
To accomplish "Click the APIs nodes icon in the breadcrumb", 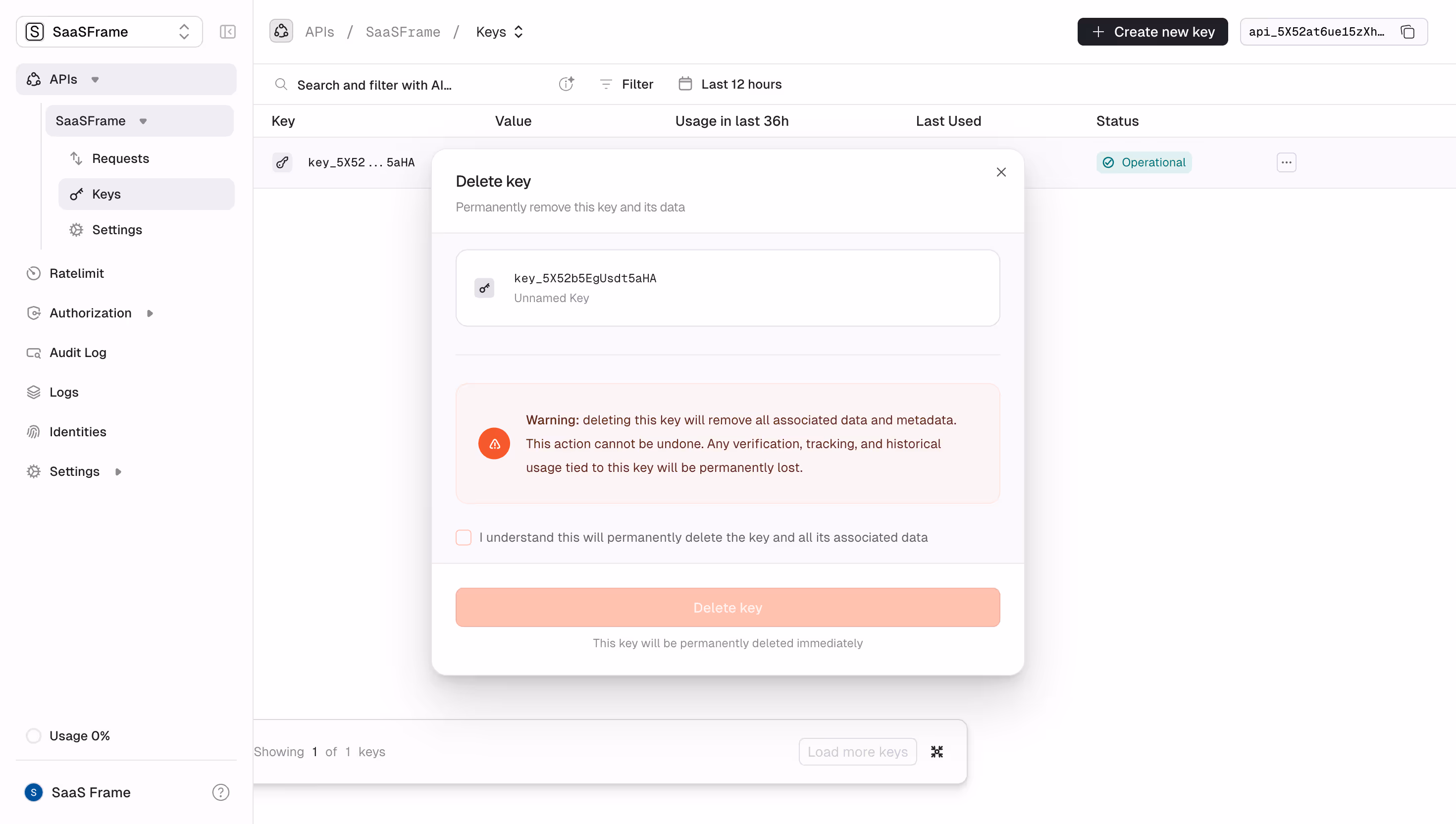I will point(281,32).
